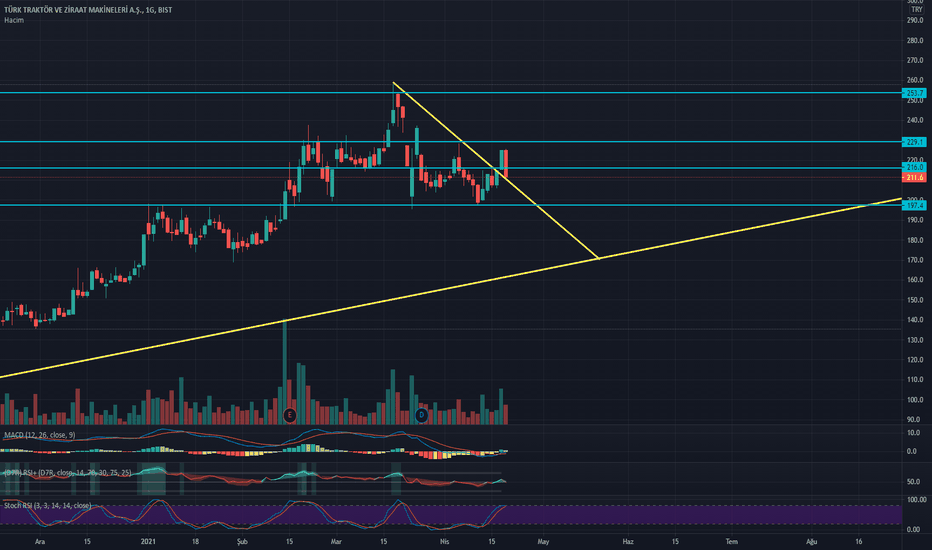Click the 'Ara' date label on the time axis
This screenshot has height=550, width=932.
(40, 542)
